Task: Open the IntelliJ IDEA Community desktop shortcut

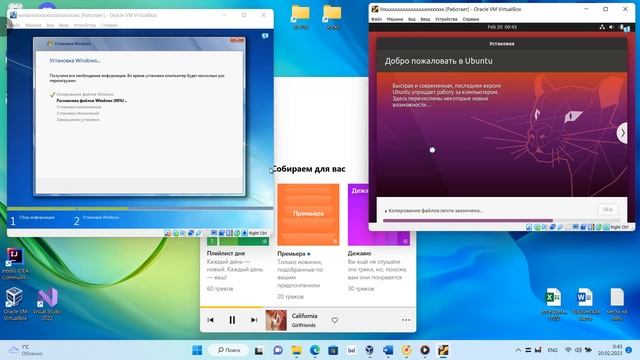Action: (x=15, y=263)
